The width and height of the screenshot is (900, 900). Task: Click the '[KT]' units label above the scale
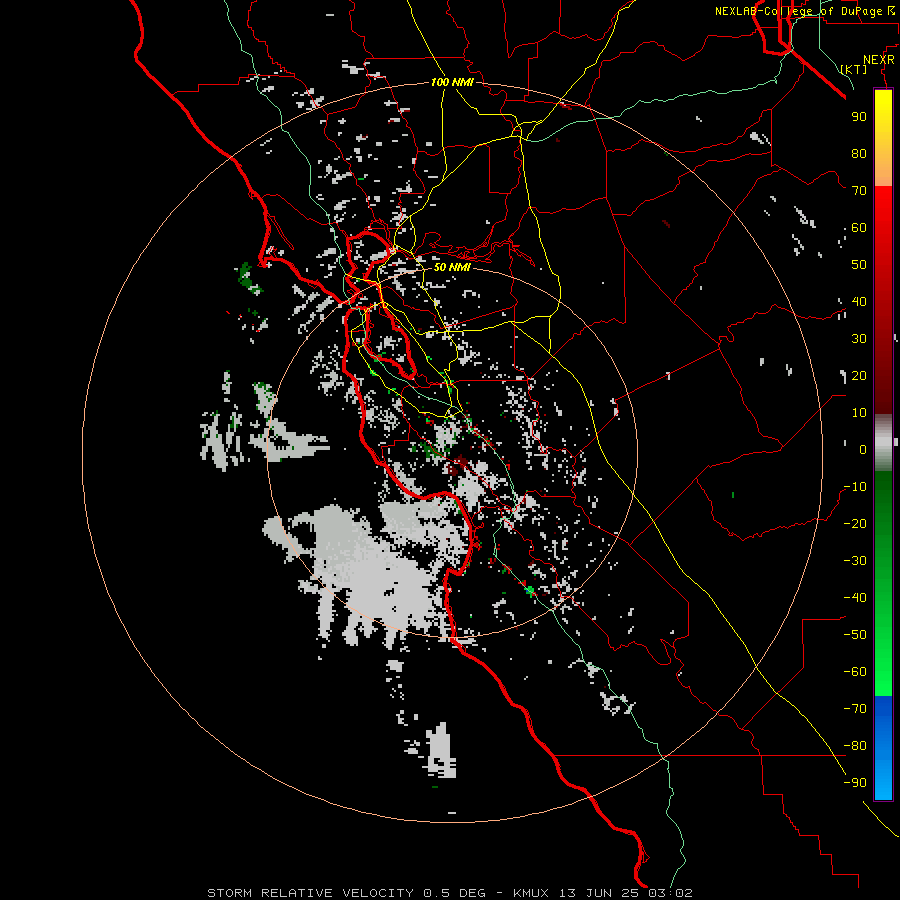coord(854,69)
